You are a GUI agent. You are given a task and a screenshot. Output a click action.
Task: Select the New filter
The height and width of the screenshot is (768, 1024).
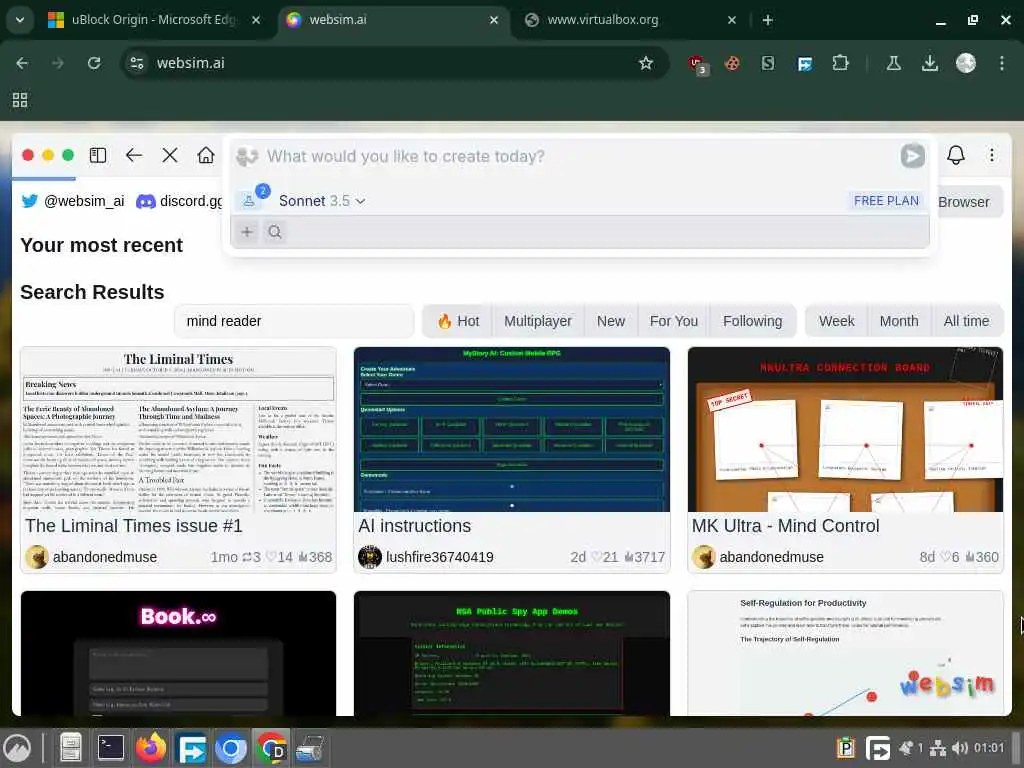[611, 321]
